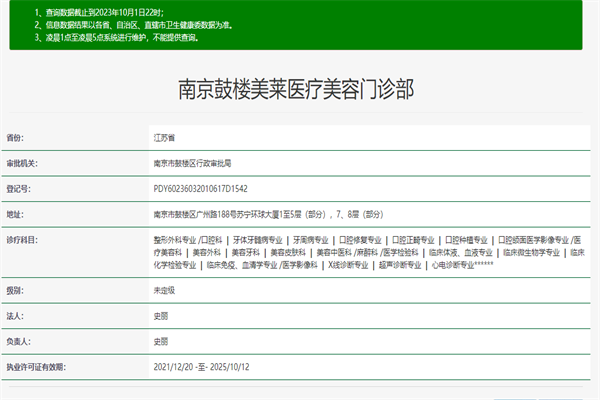Click the title 南京鼓楼美莱医疗美容门诊部
The image size is (600, 400).
coord(296,90)
